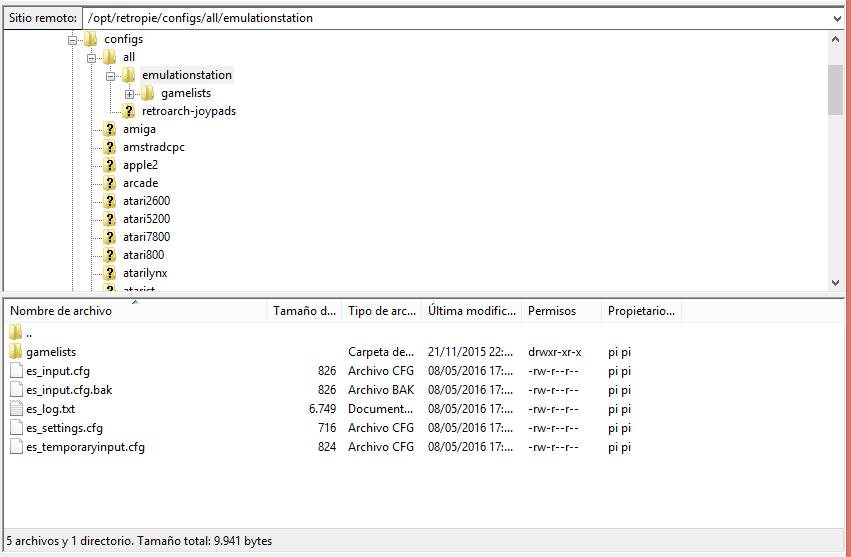851x557 pixels.
Task: Click the drwxr-xr-x permissions cell
Action: pyautogui.click(x=555, y=352)
